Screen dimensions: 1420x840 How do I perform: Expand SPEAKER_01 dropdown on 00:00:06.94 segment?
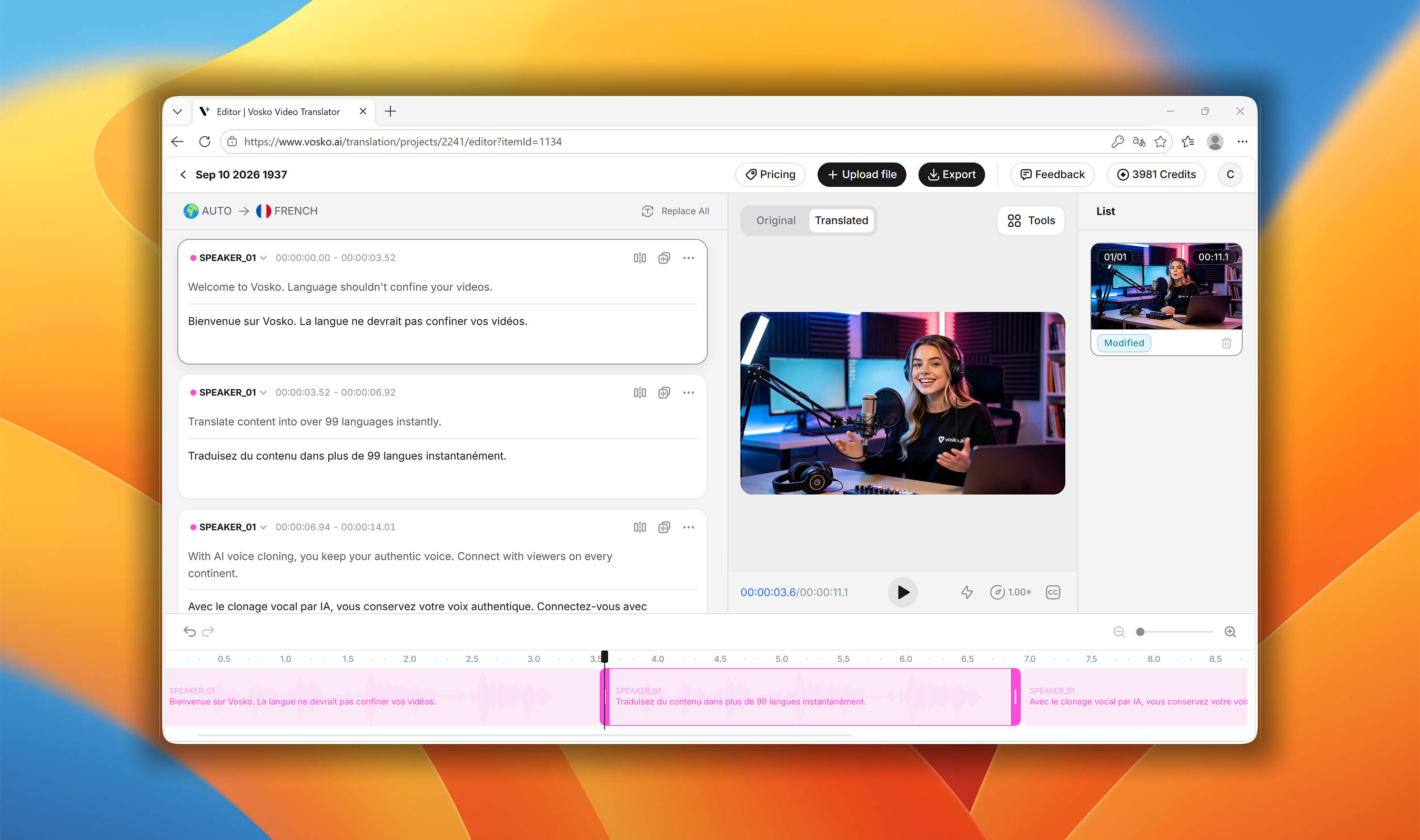pos(263,528)
